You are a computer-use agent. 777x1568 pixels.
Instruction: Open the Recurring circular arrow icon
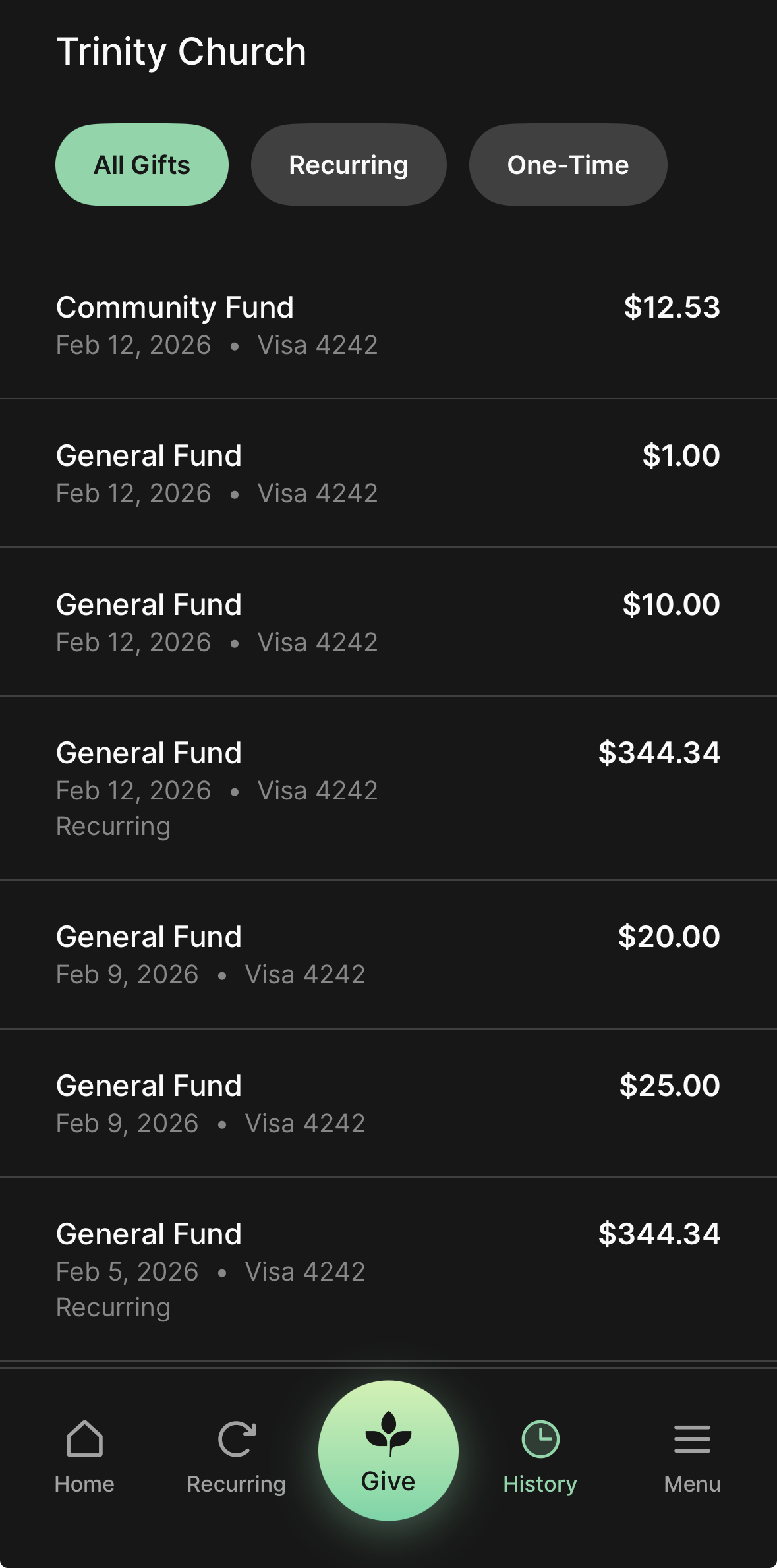[x=236, y=1438]
